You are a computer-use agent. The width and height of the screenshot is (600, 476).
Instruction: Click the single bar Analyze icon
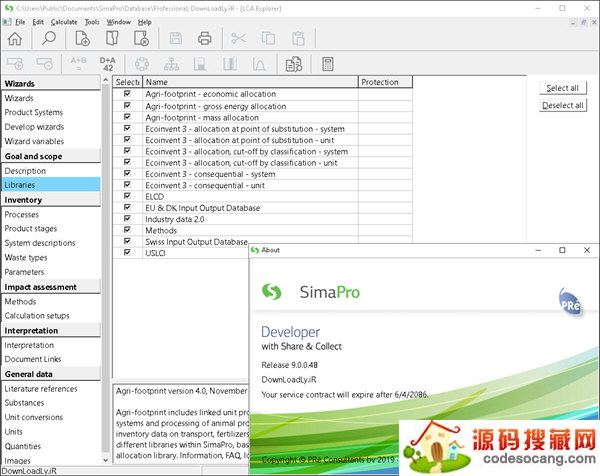click(200, 64)
